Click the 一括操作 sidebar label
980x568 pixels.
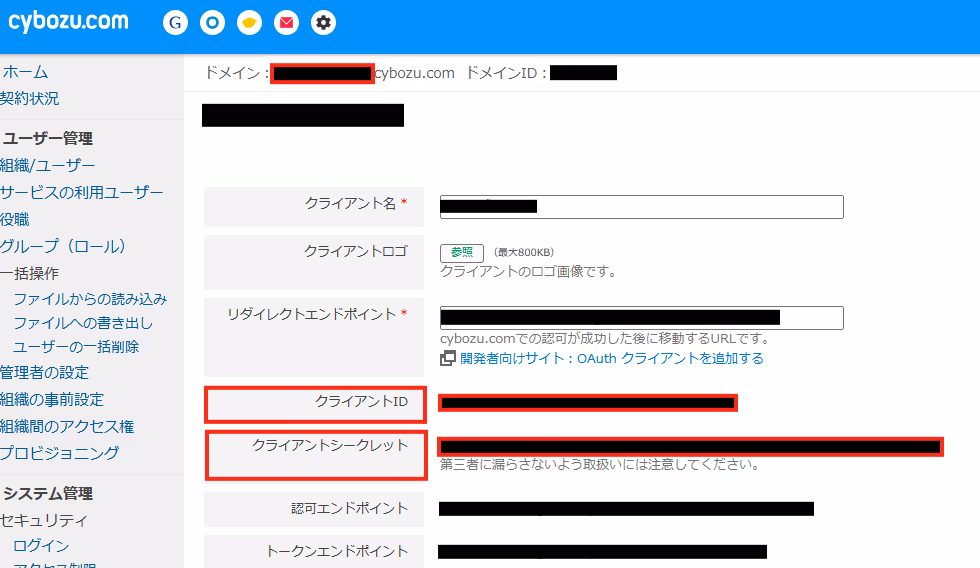[29, 273]
